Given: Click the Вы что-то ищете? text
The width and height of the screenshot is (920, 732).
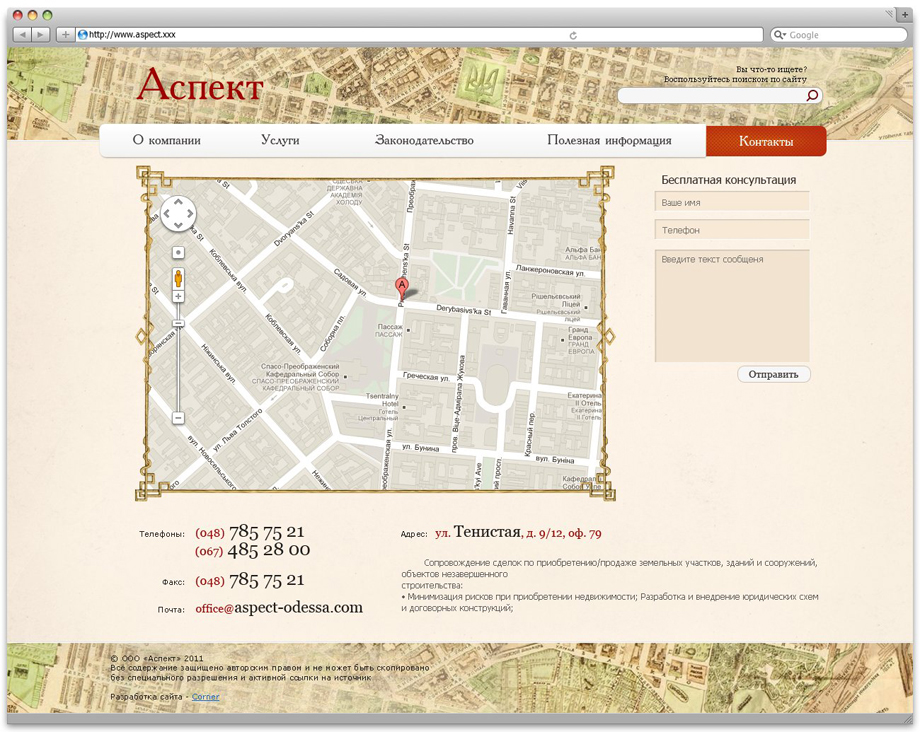Looking at the screenshot, I should tap(771, 69).
